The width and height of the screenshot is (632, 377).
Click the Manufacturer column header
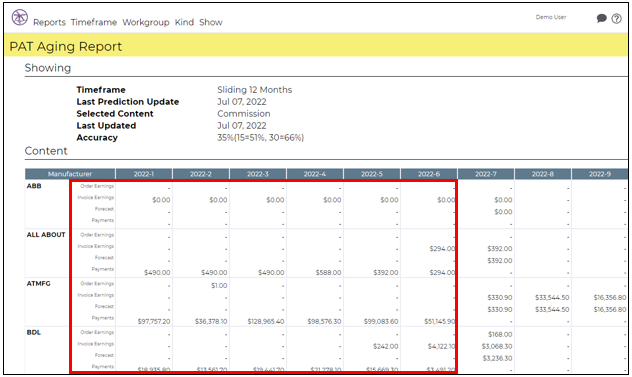tap(70, 174)
